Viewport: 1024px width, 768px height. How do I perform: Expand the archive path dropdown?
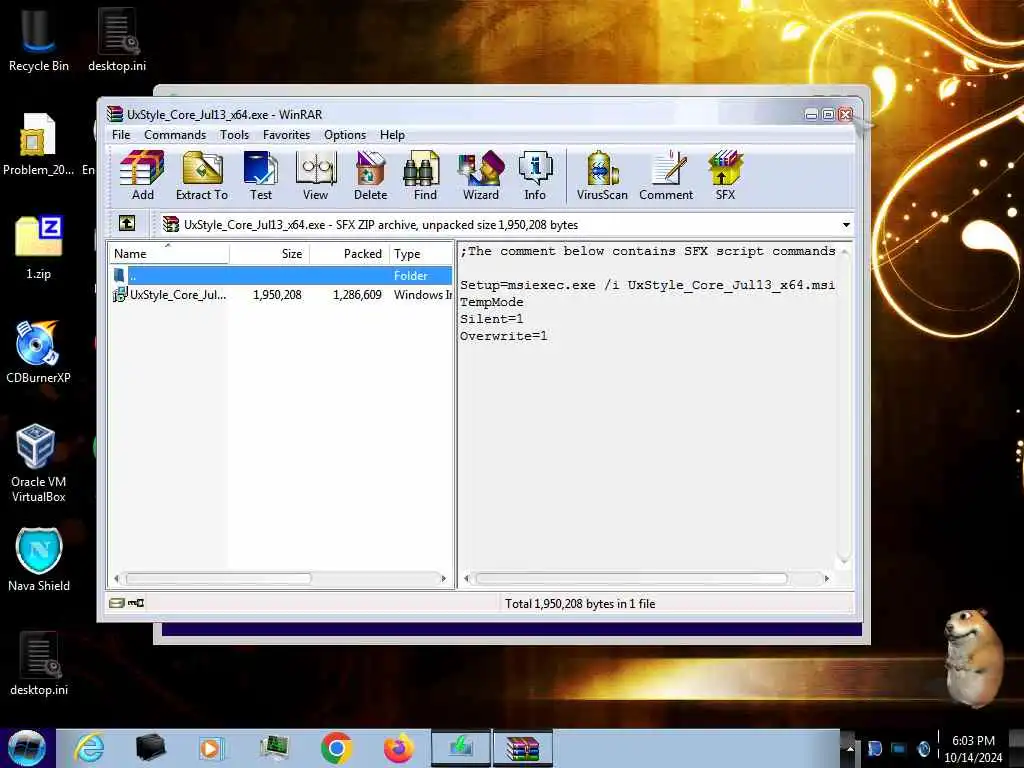(846, 225)
